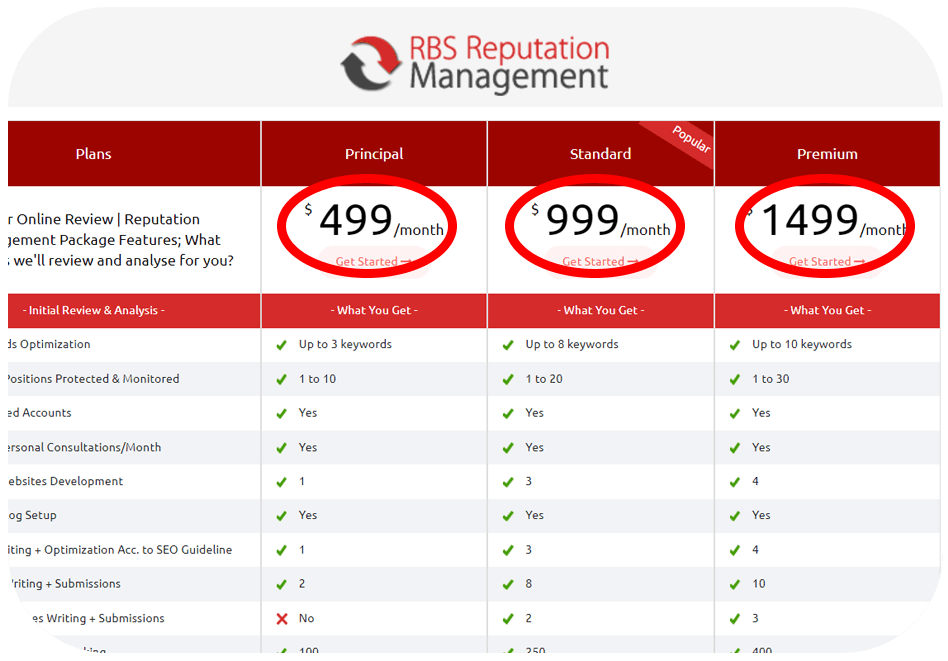Click the Websites Development row label
The image size is (948, 661).
click(65, 481)
